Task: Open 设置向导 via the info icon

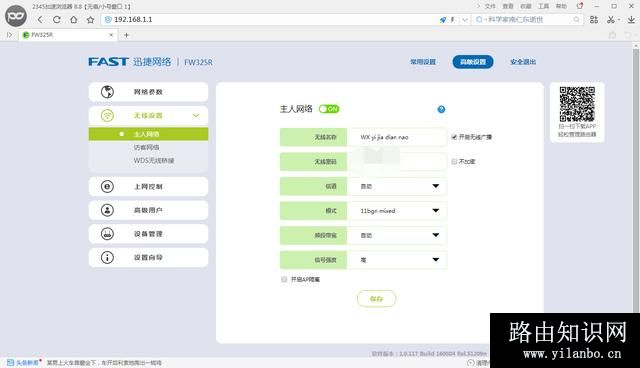Action: (107, 257)
